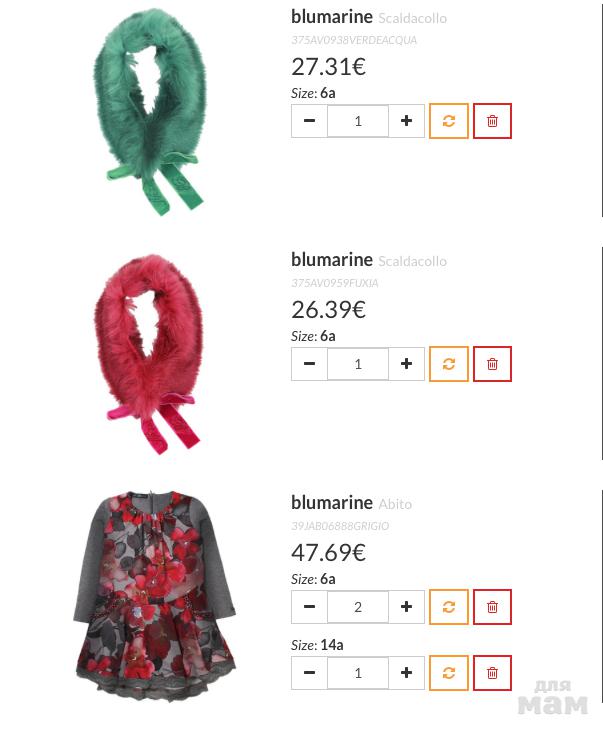
Task: Remove the fuchsia Scaldacollo from cart
Action: pyautogui.click(x=492, y=364)
